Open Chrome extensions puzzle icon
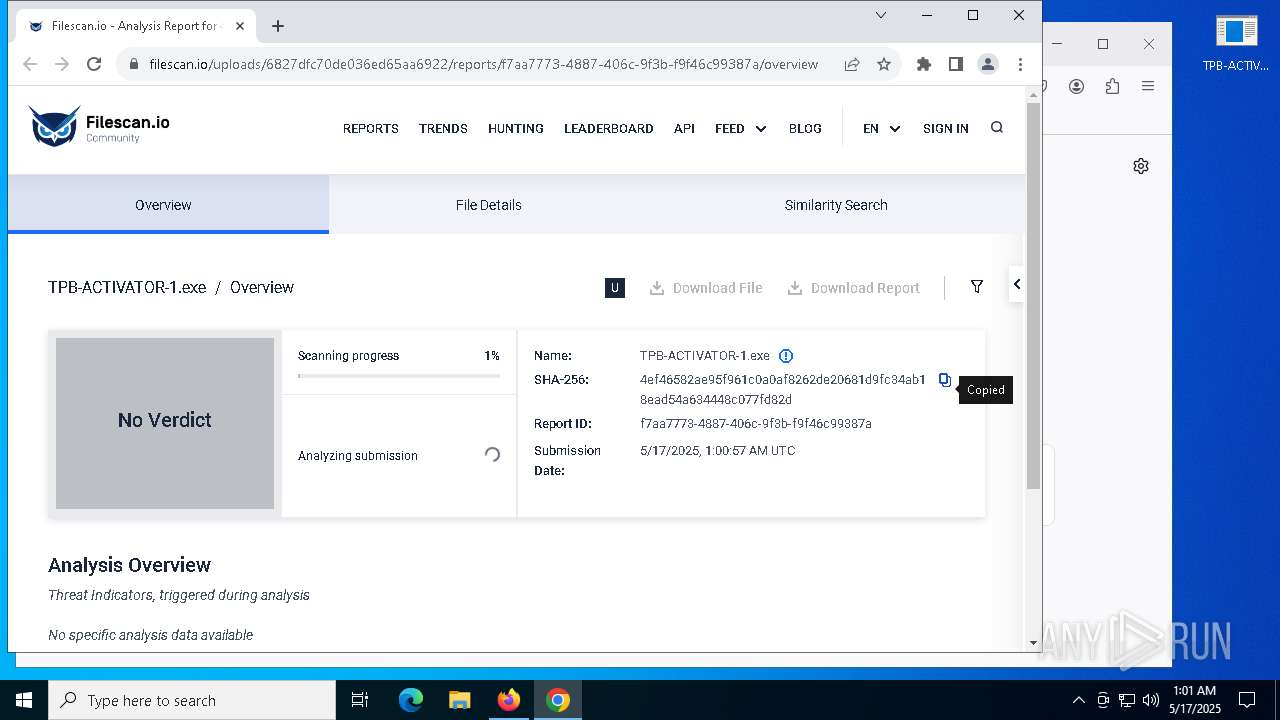Viewport: 1280px width, 720px height. click(x=924, y=64)
